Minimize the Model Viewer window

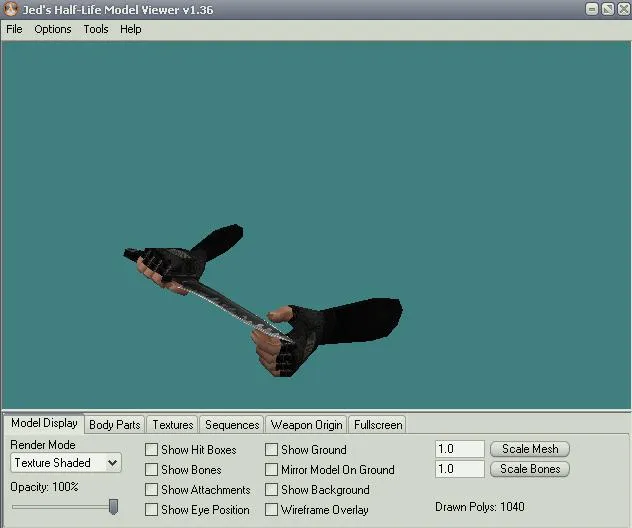click(x=592, y=10)
